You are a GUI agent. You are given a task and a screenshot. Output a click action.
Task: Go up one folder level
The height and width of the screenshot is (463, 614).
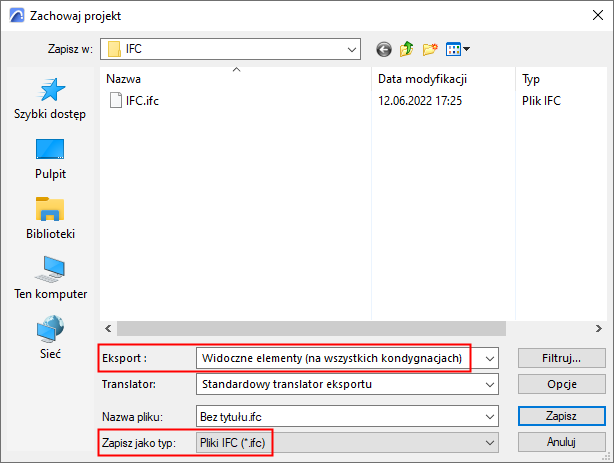[407, 49]
